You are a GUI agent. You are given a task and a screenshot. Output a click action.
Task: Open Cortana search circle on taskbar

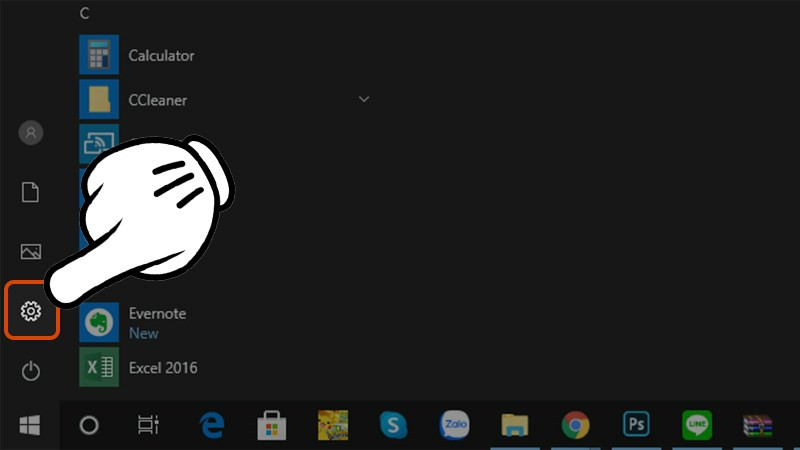click(89, 425)
